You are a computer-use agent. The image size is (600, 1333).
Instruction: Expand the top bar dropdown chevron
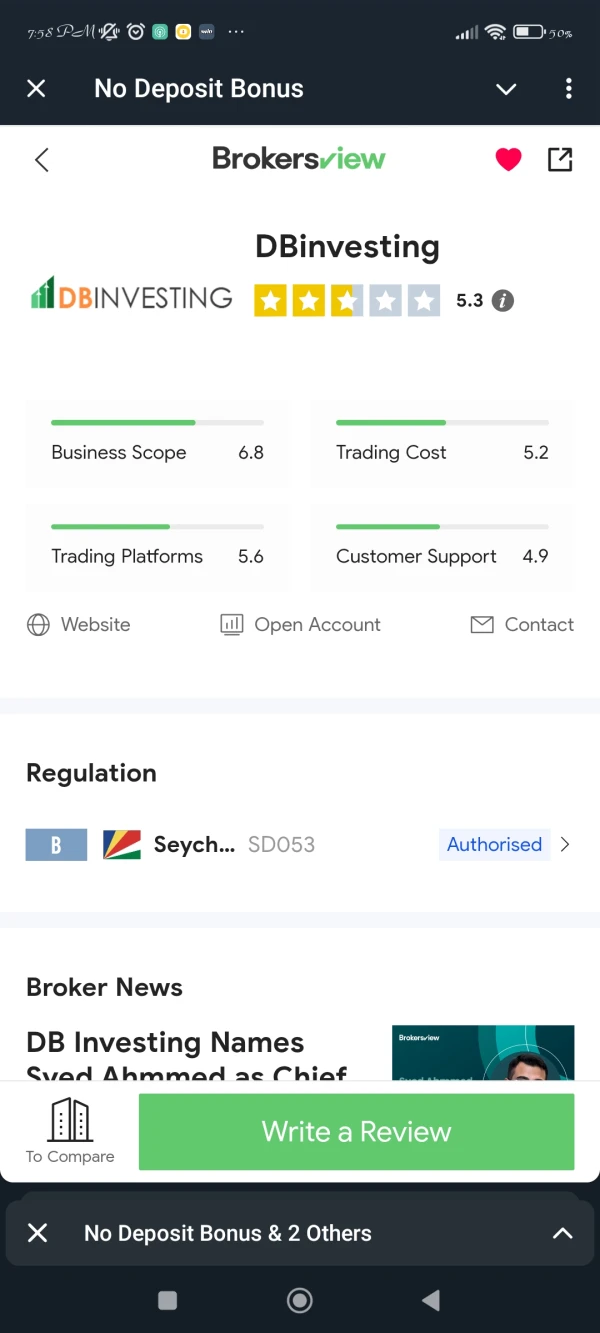[x=506, y=89]
